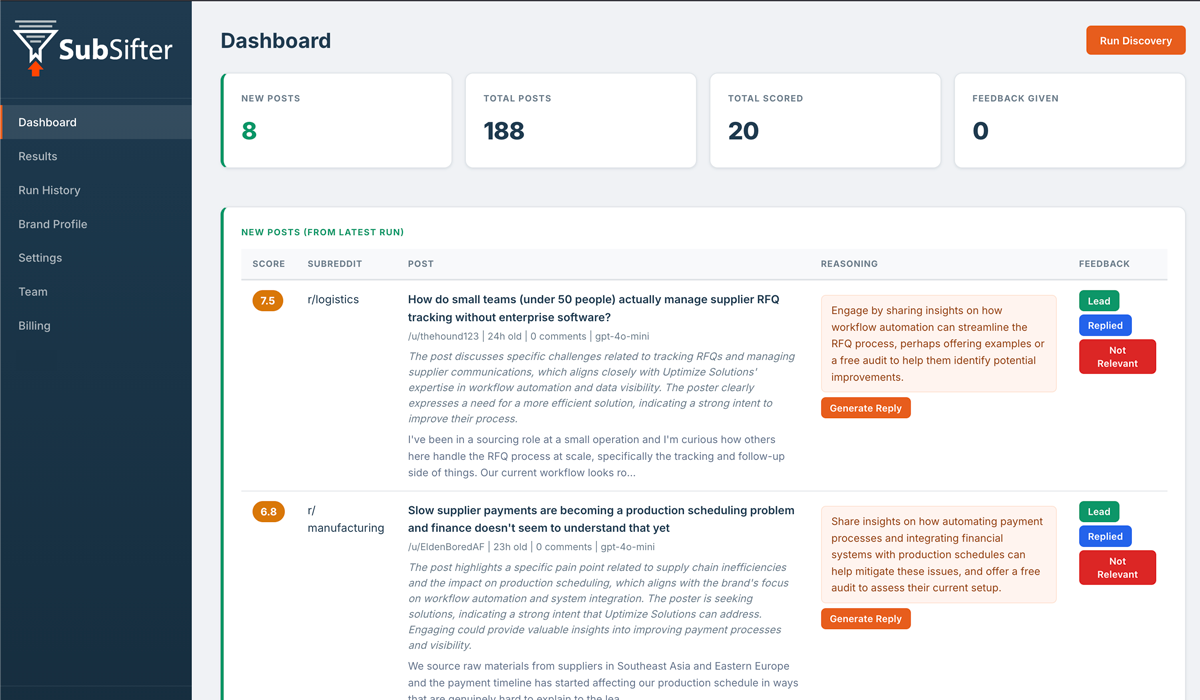
Task: Open the Billing page
Action: [33, 325]
